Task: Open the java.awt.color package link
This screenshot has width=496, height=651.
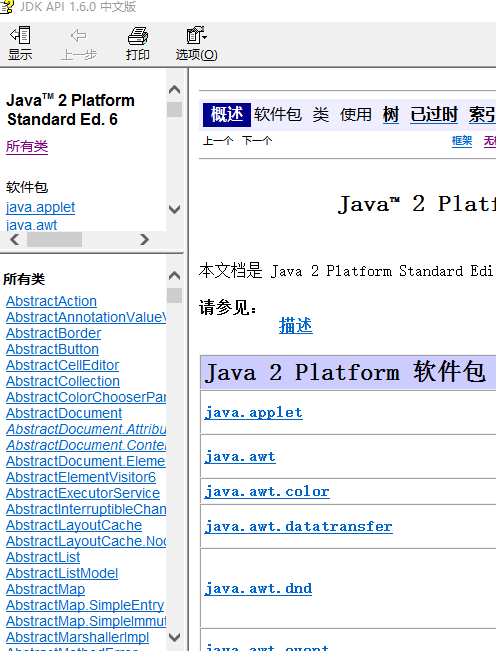Action: 267,492
